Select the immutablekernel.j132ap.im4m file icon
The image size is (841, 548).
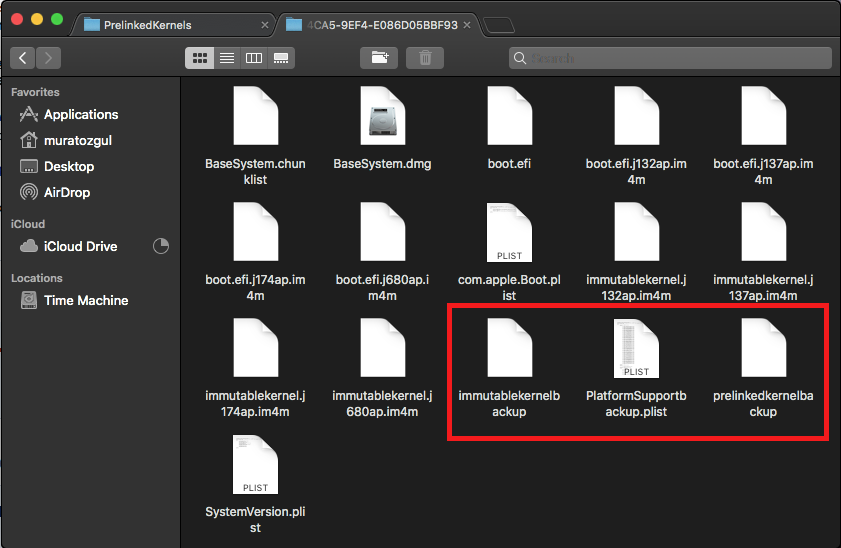click(637, 232)
